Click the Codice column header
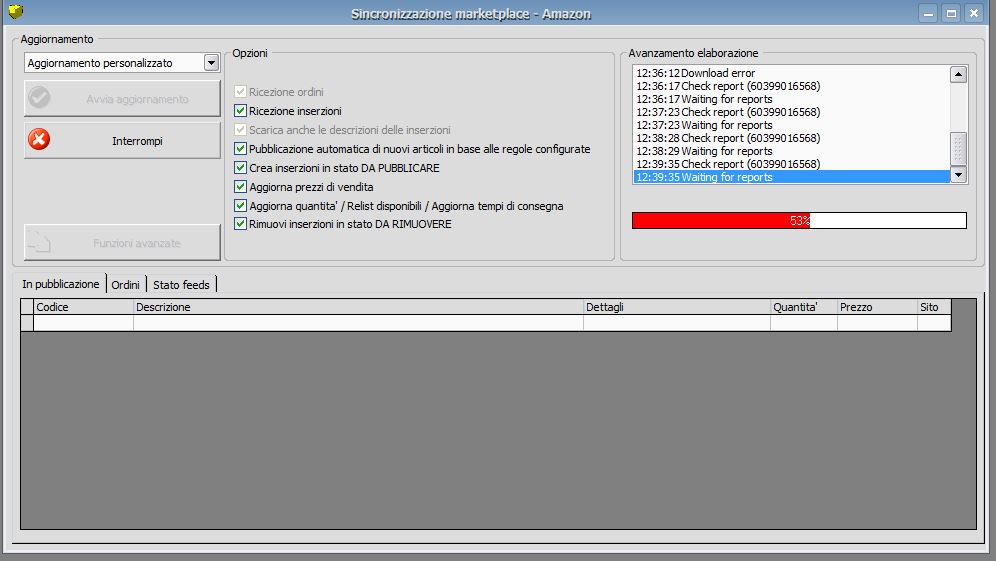The image size is (996, 561). click(83, 307)
